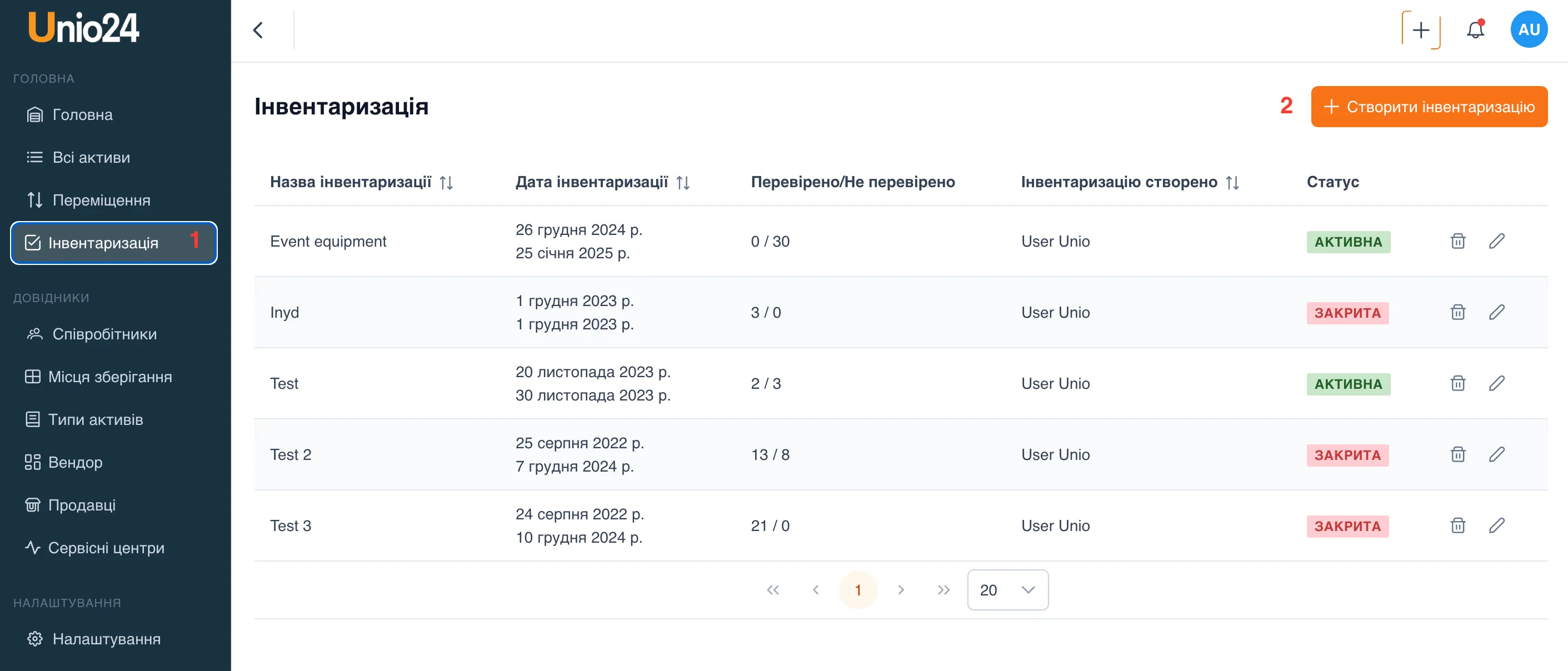Open Переміщення sidebar item
The image size is (1568, 671).
tap(101, 200)
